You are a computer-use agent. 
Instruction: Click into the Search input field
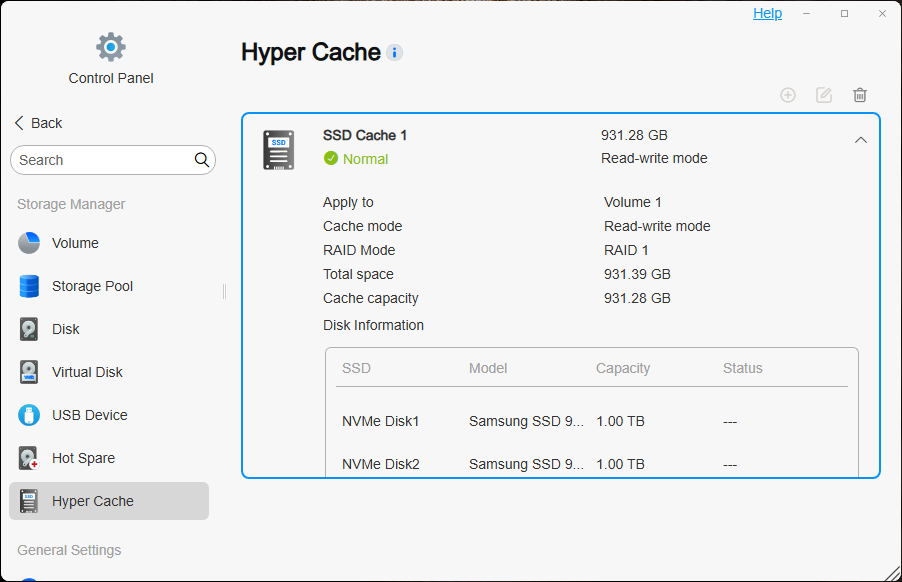(x=100, y=160)
